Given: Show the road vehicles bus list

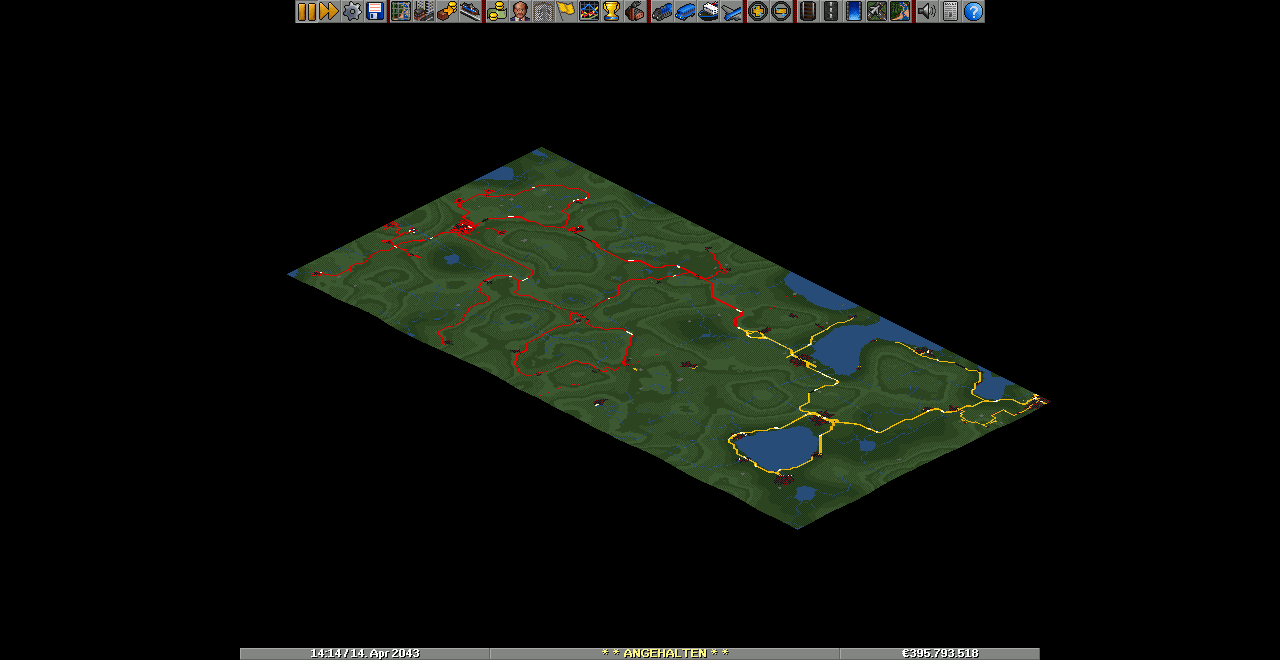Looking at the screenshot, I should point(685,11).
